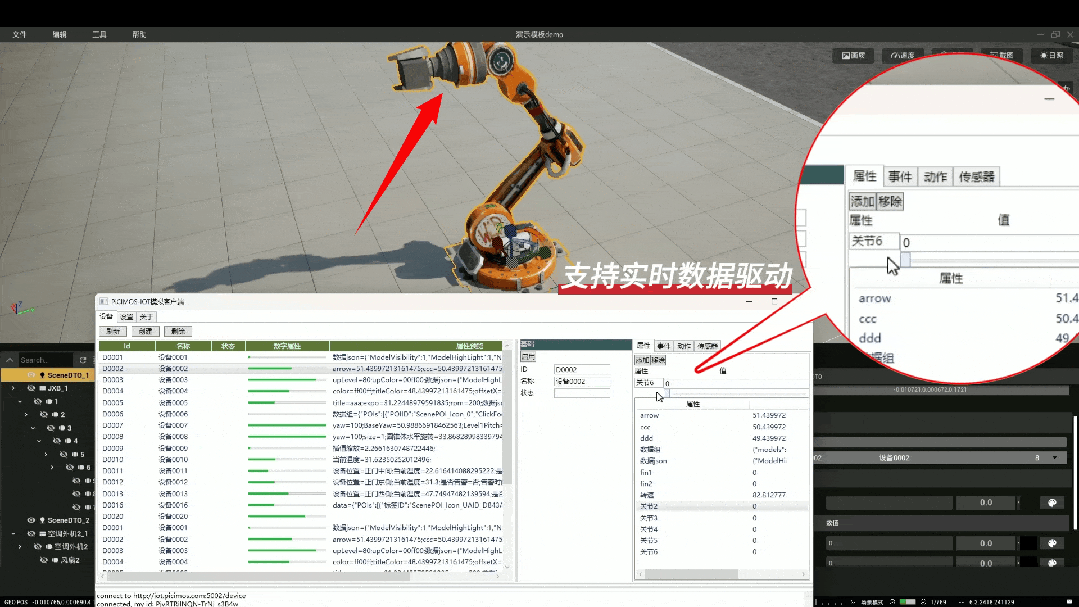This screenshot has width=1079, height=607.
Task: Click D0003 digital attribute progress bar
Action: tap(286, 380)
